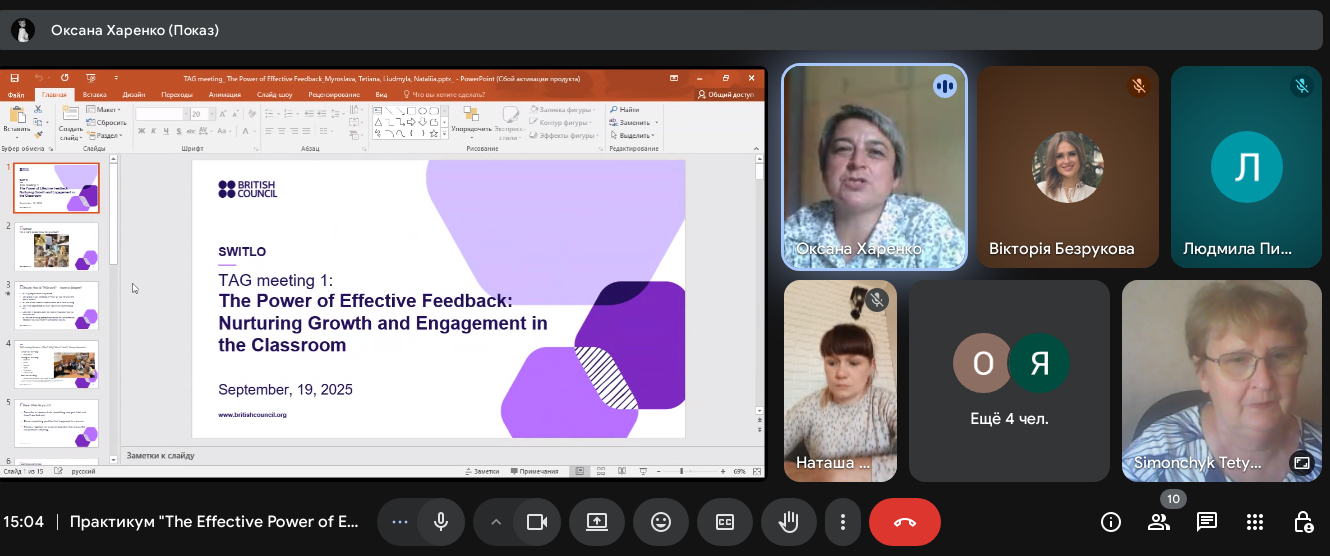Expand the blue ellipsis options pill

point(400,521)
